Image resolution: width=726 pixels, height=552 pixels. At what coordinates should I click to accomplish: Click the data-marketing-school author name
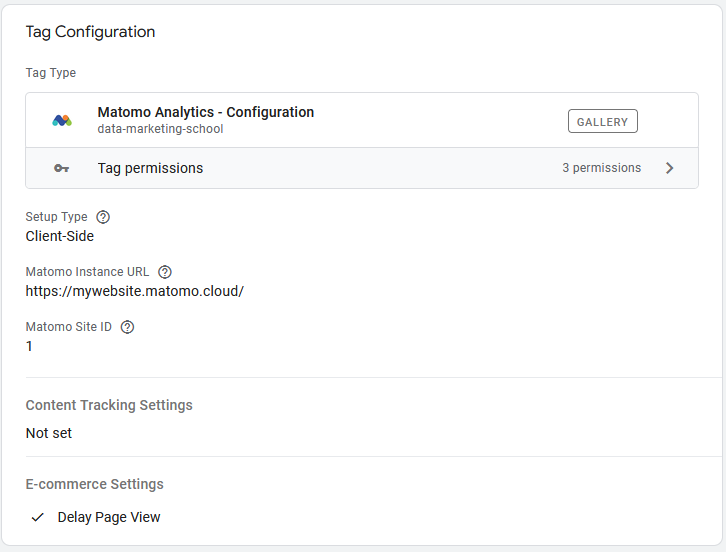pyautogui.click(x=160, y=129)
